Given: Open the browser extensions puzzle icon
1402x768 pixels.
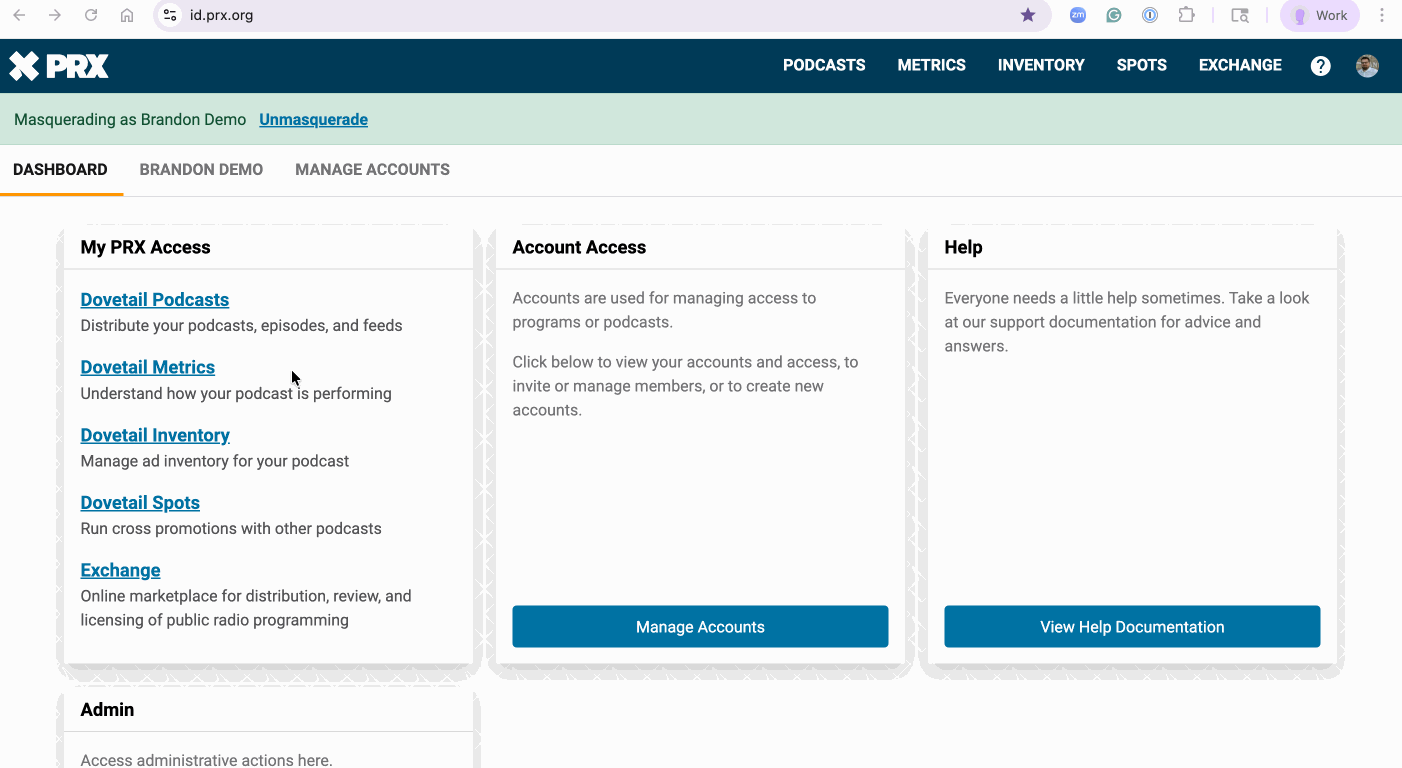Looking at the screenshot, I should (1186, 15).
